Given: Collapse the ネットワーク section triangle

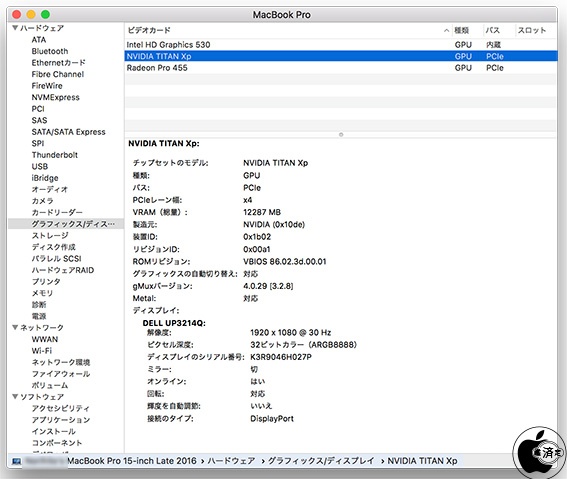Looking at the screenshot, I should (15, 327).
